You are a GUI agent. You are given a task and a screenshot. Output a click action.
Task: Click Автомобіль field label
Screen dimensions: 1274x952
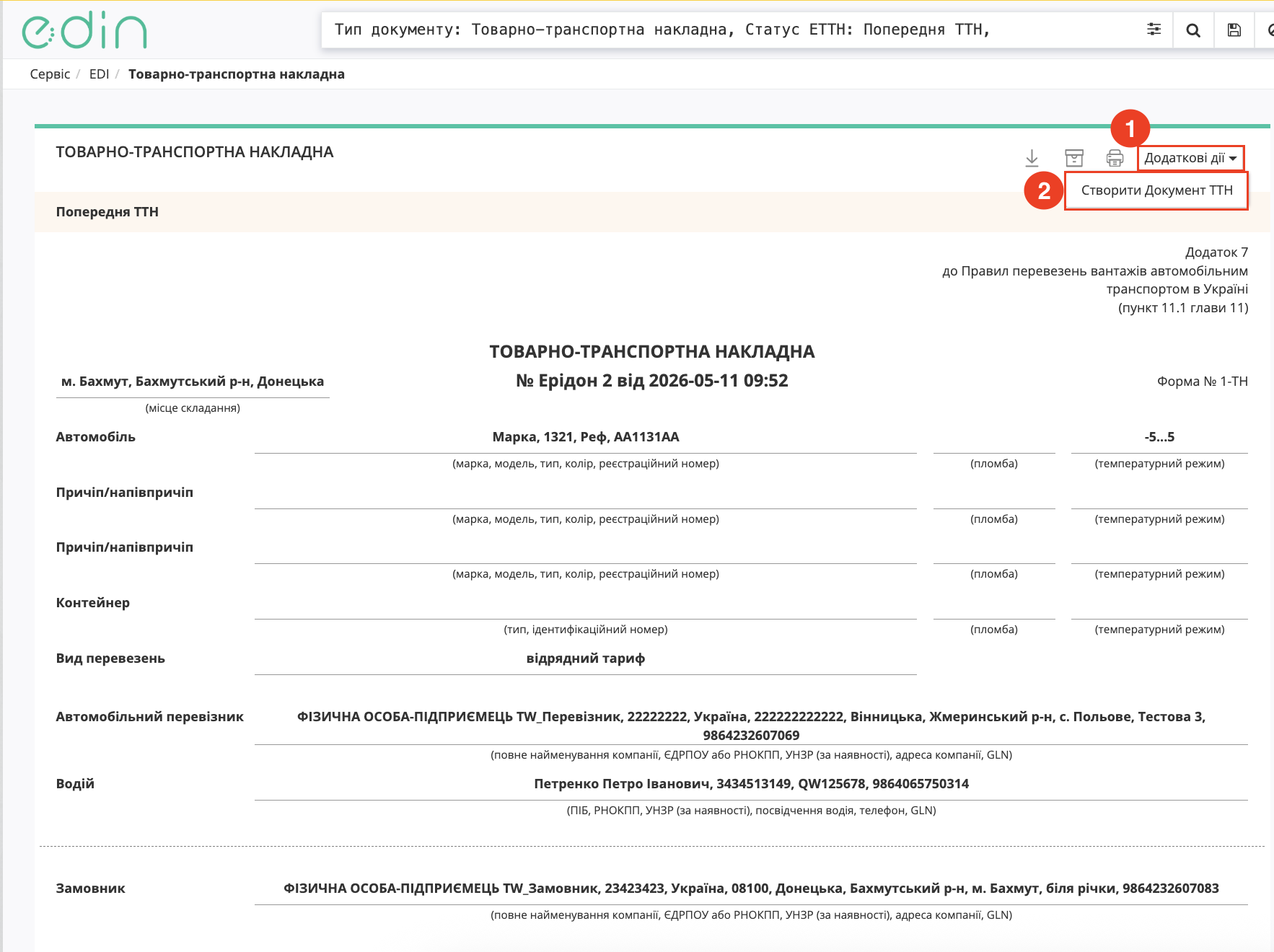point(96,437)
